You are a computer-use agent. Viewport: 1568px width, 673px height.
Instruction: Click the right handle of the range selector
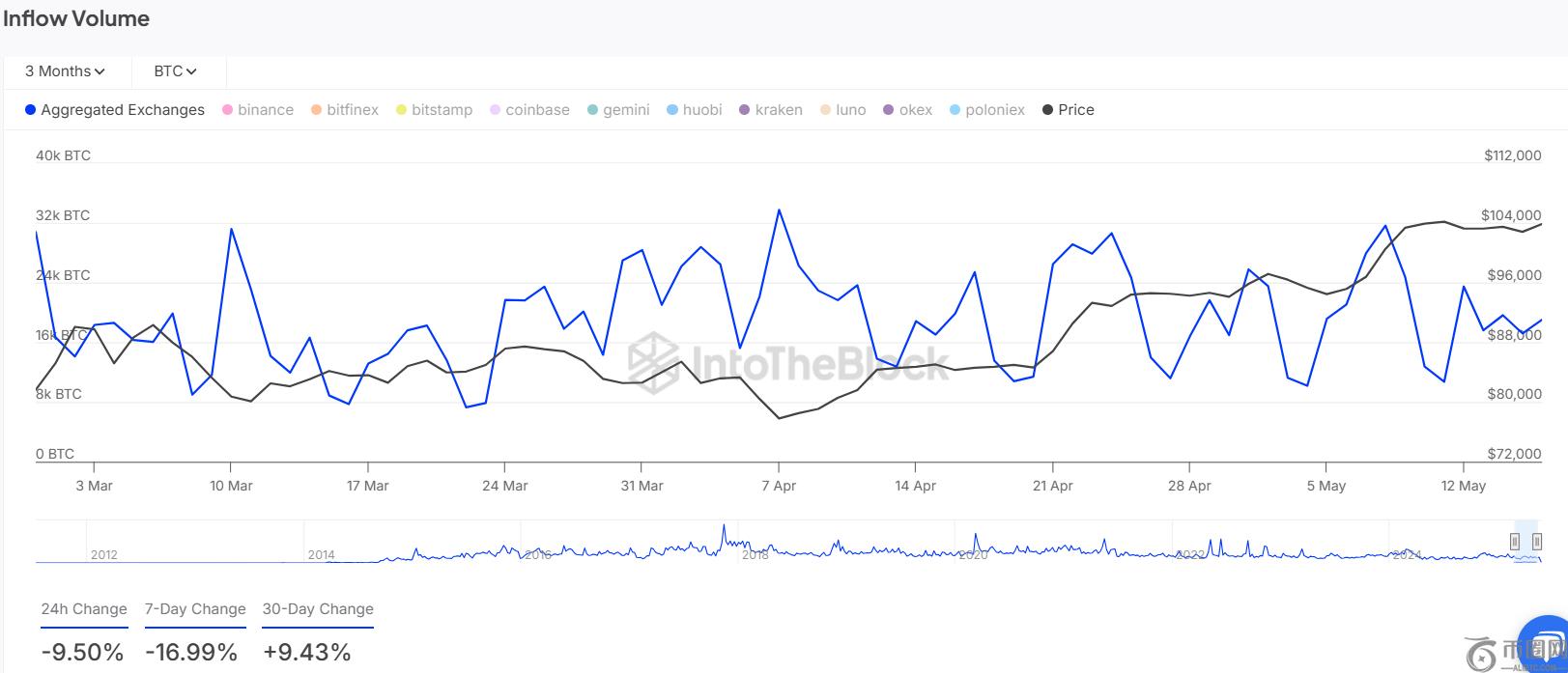point(1537,541)
